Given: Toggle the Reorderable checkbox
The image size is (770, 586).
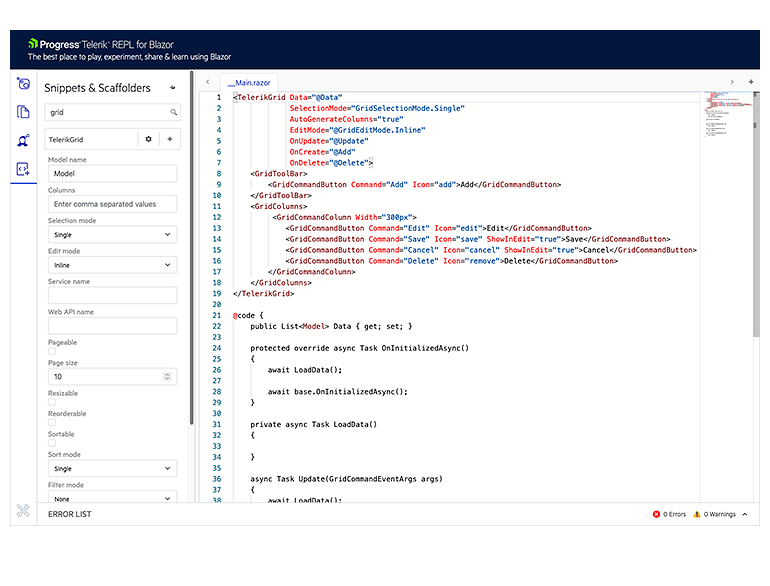Looking at the screenshot, I should coord(52,422).
